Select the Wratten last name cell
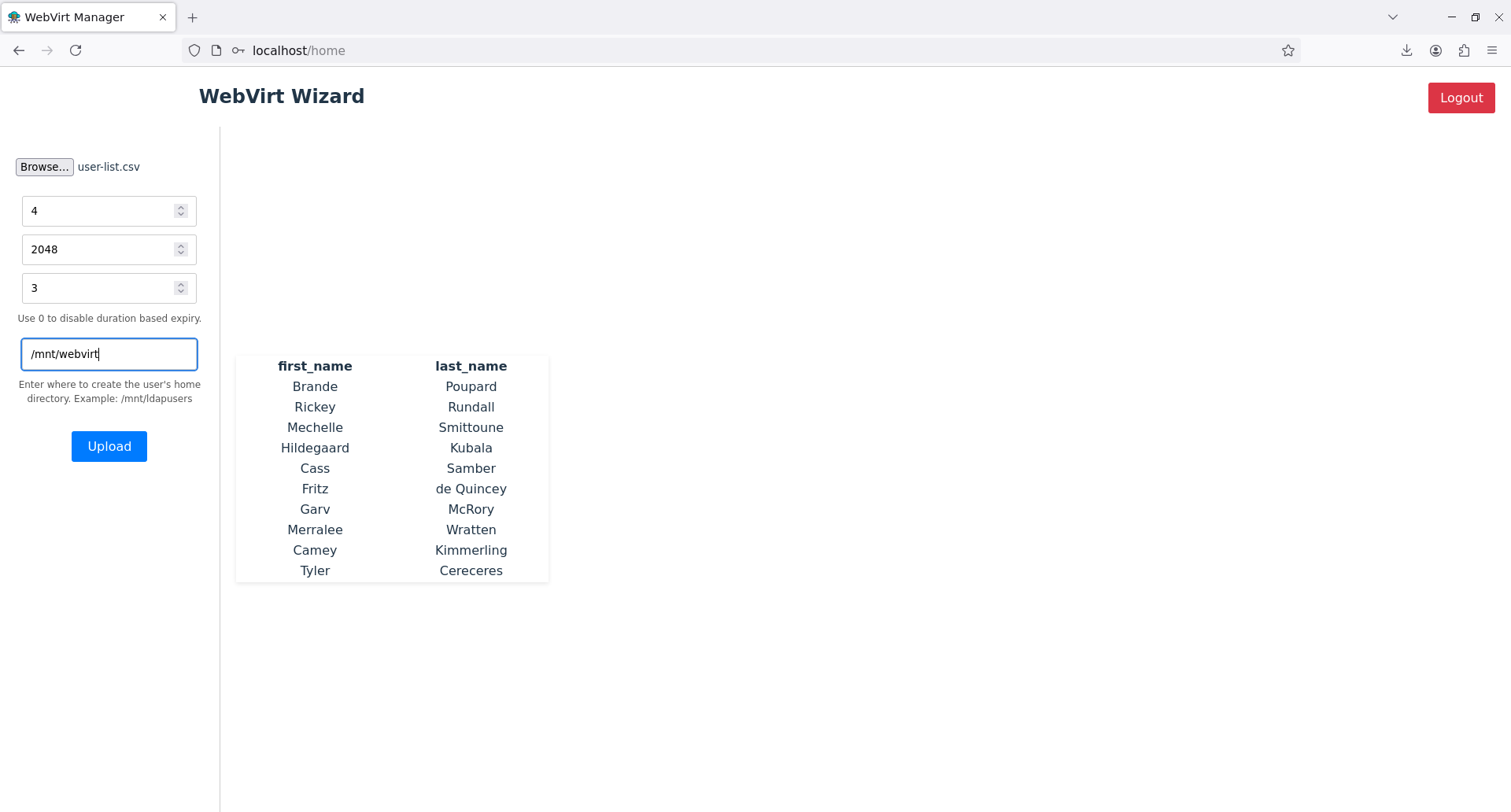This screenshot has width=1511, height=812. (471, 530)
